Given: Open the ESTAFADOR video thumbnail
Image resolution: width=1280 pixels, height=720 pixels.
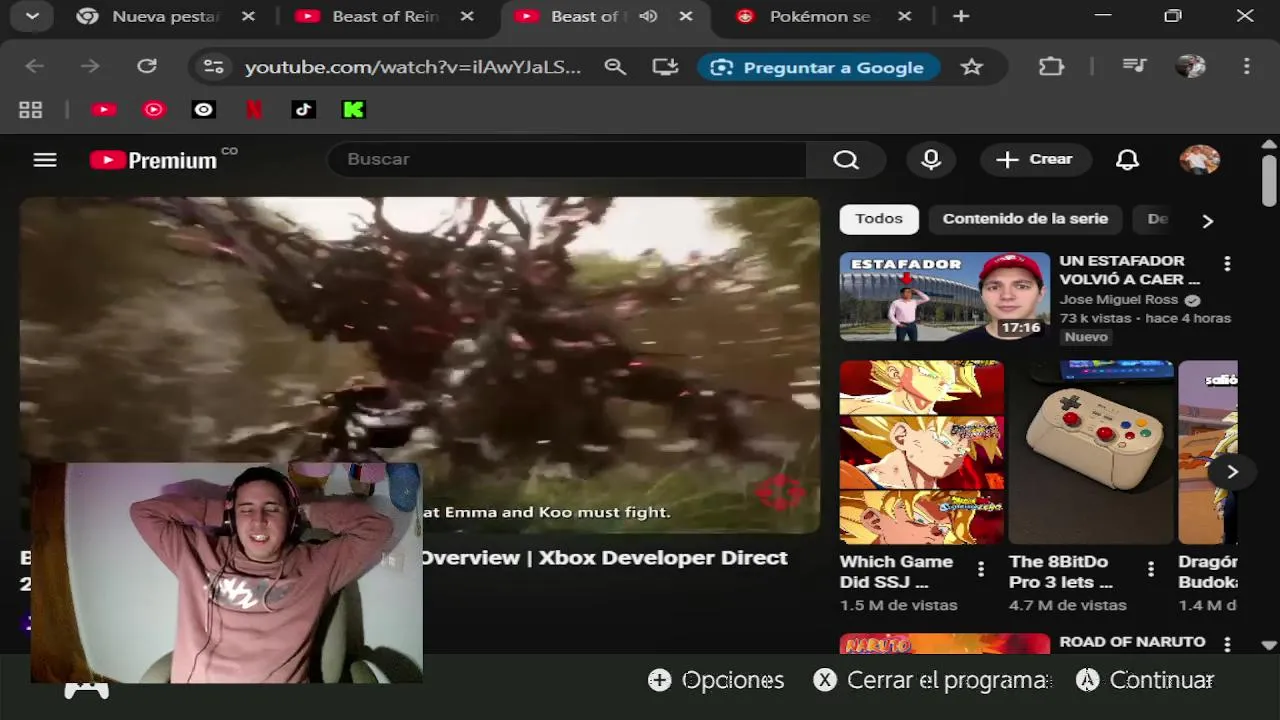Looking at the screenshot, I should (945, 296).
